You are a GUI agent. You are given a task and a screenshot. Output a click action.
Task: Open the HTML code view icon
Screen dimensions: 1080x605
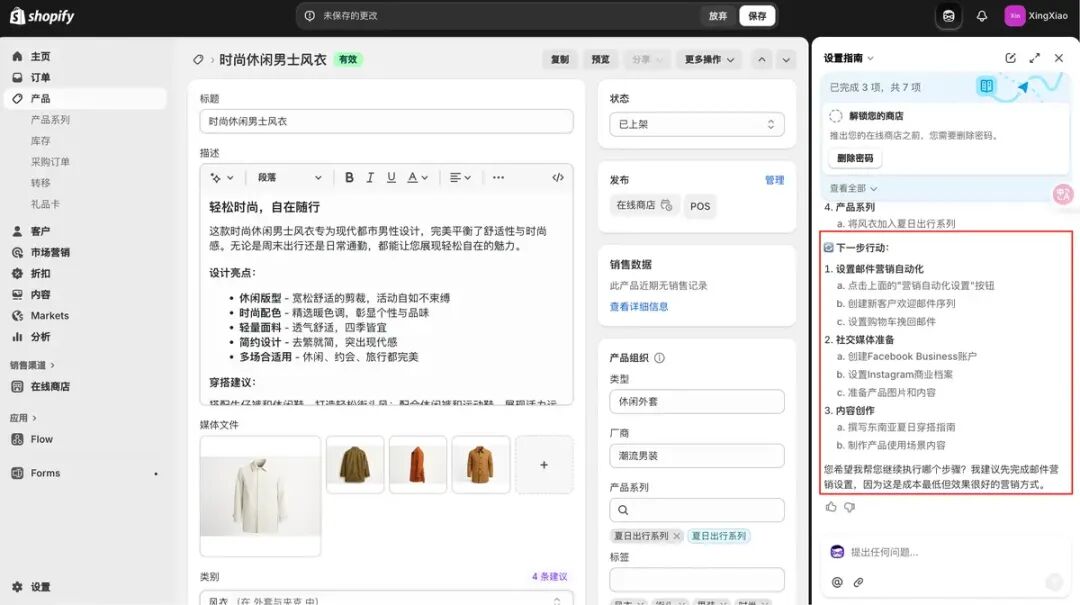pyautogui.click(x=558, y=178)
